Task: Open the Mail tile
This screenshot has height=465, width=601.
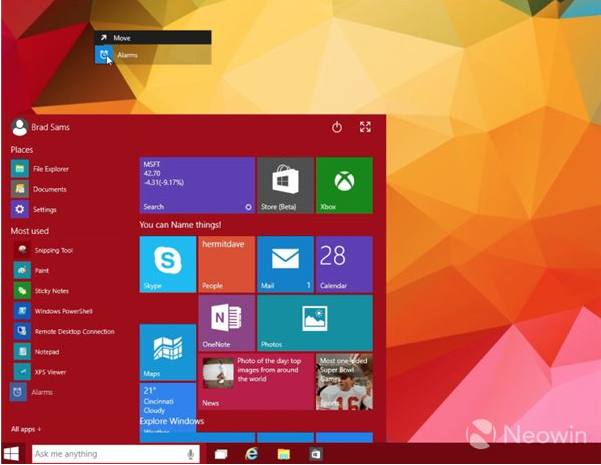Action: 285,264
